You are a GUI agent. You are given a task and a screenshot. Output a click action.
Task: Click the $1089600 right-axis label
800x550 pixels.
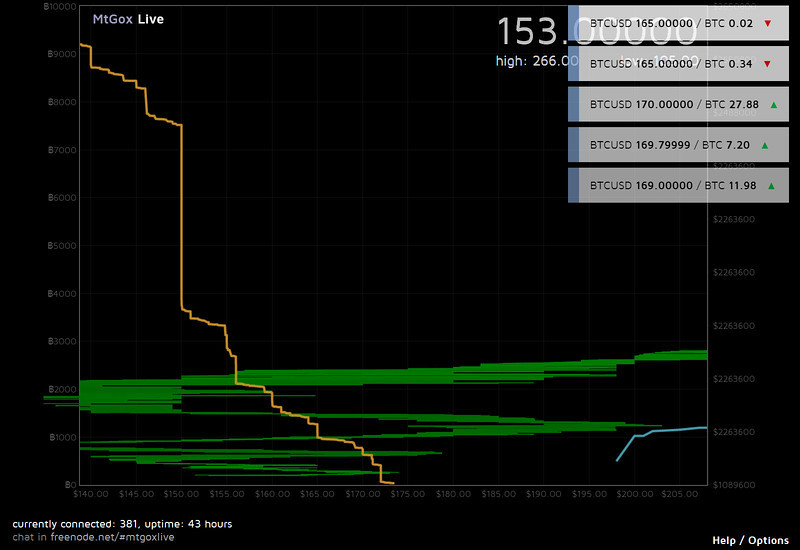point(734,485)
